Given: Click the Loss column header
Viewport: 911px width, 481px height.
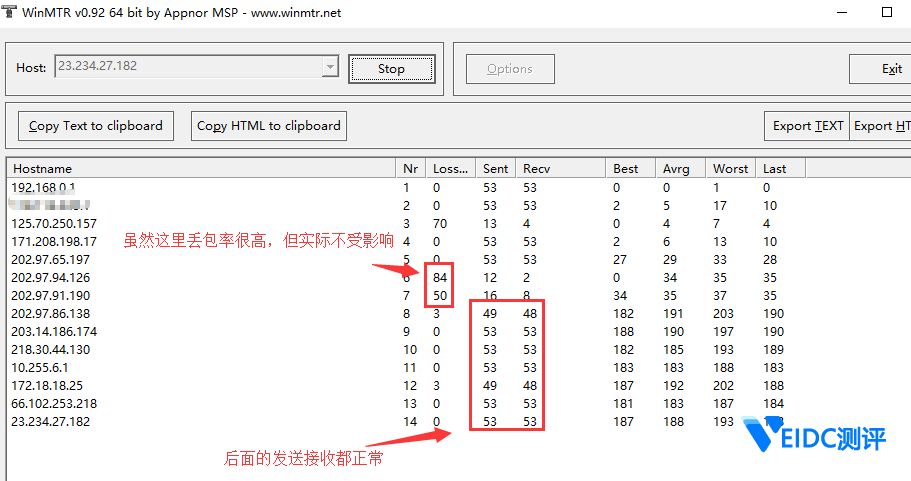Looking at the screenshot, I should point(450,169).
